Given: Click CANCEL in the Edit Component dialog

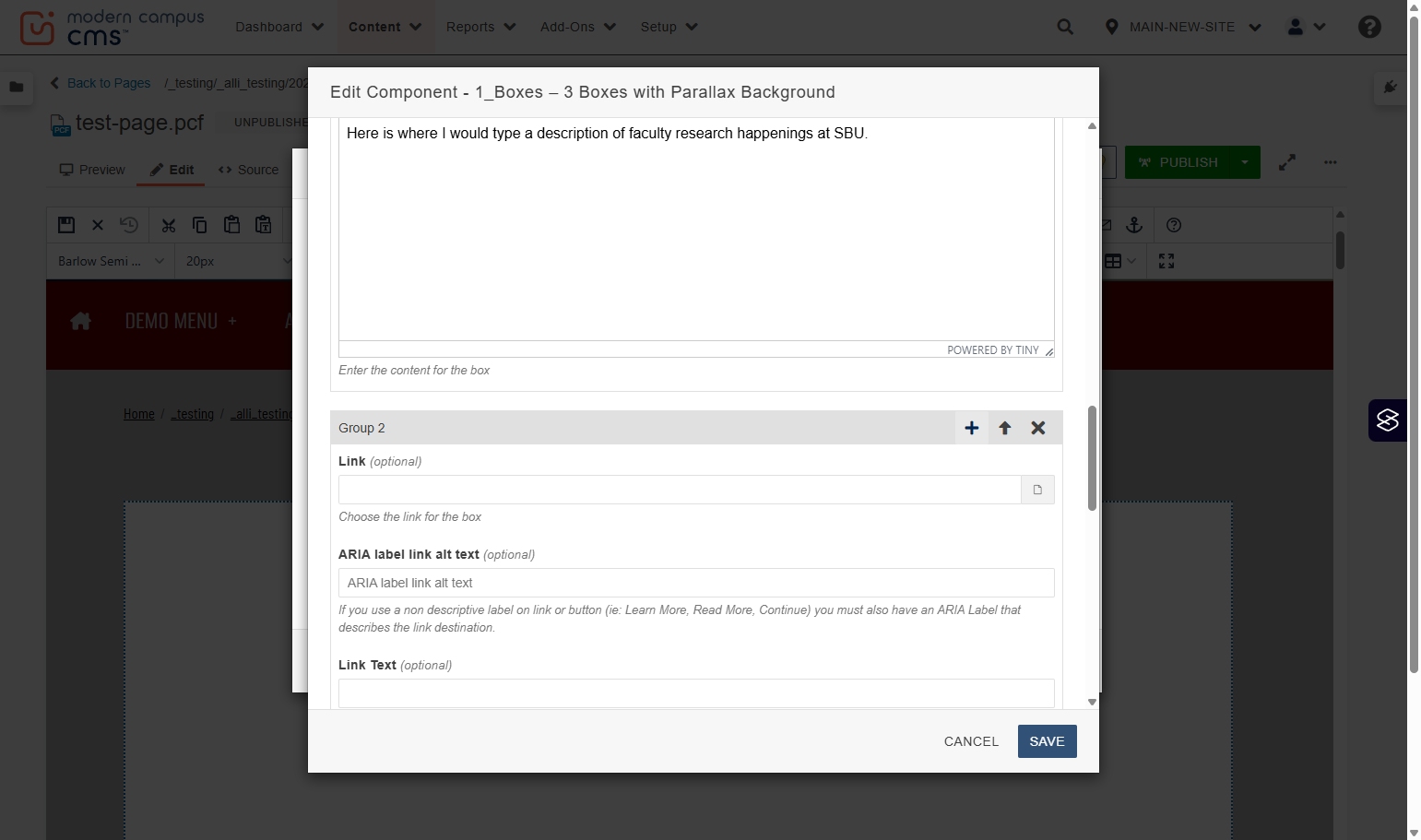Looking at the screenshot, I should pos(971,741).
